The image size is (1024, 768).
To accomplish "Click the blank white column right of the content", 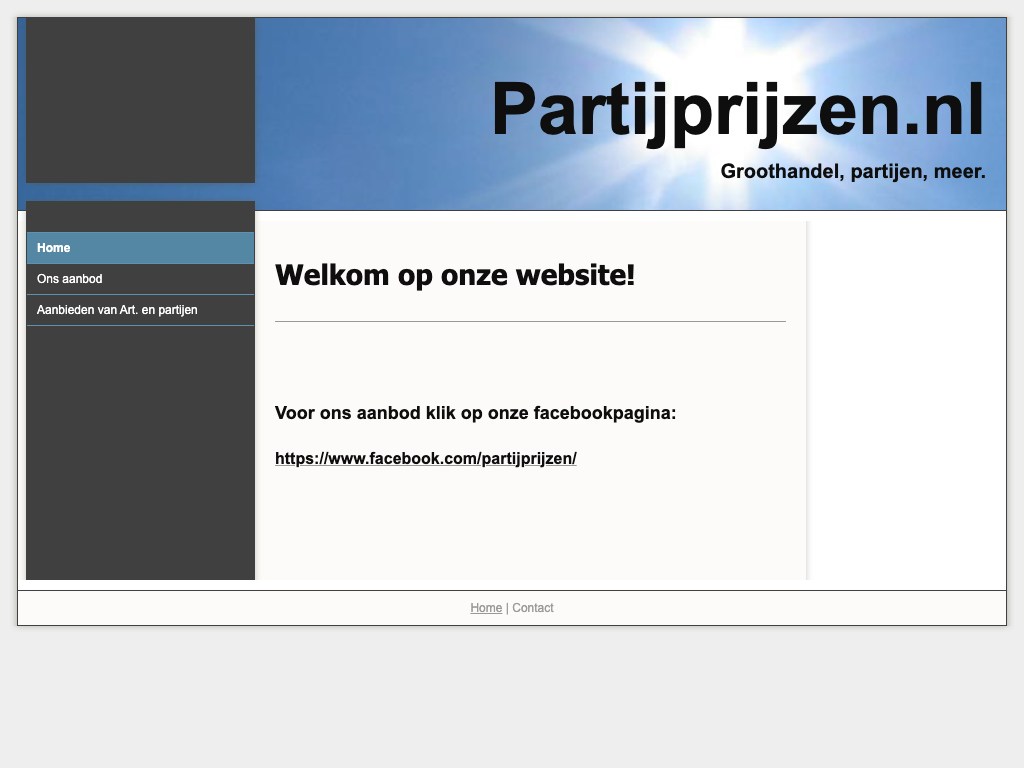I will [905, 400].
